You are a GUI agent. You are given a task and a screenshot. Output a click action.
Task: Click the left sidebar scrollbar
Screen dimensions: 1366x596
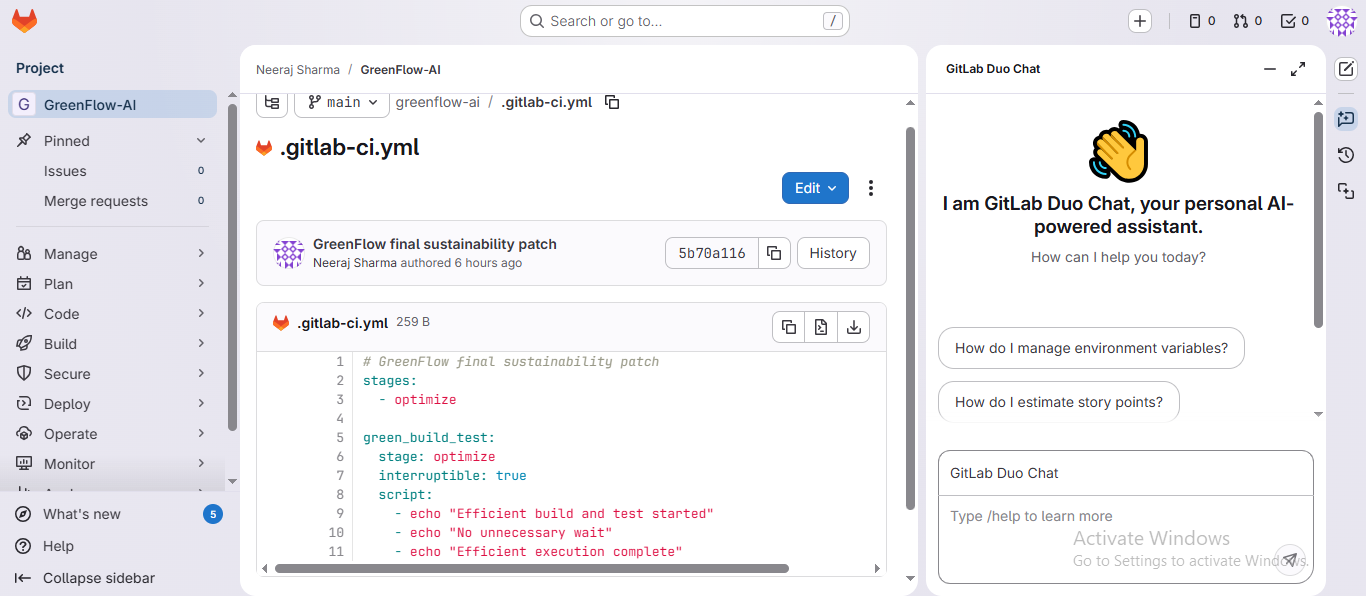(232, 266)
